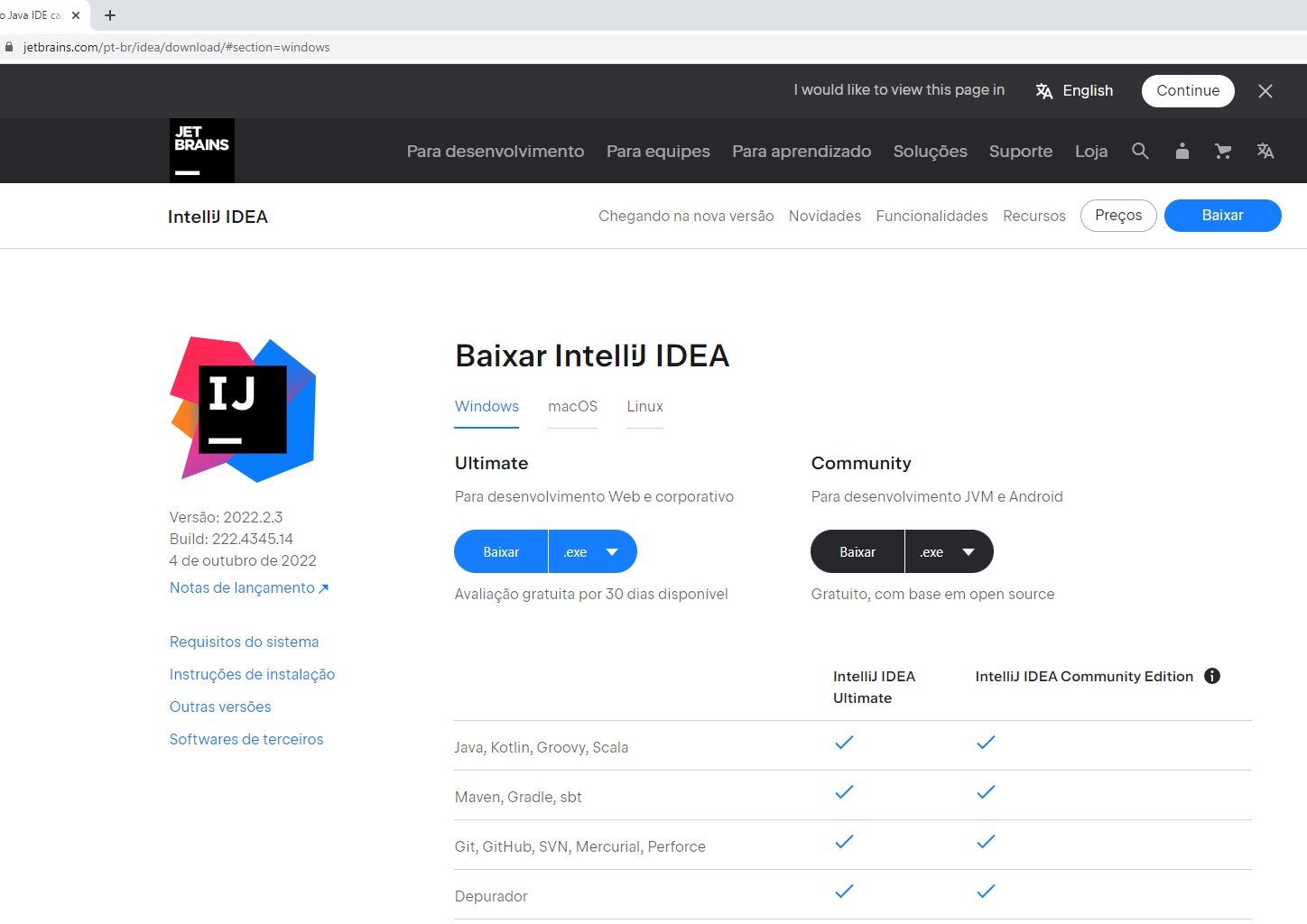This screenshot has height=924, width=1307.
Task: Open Outras versões link
Action: [x=220, y=707]
